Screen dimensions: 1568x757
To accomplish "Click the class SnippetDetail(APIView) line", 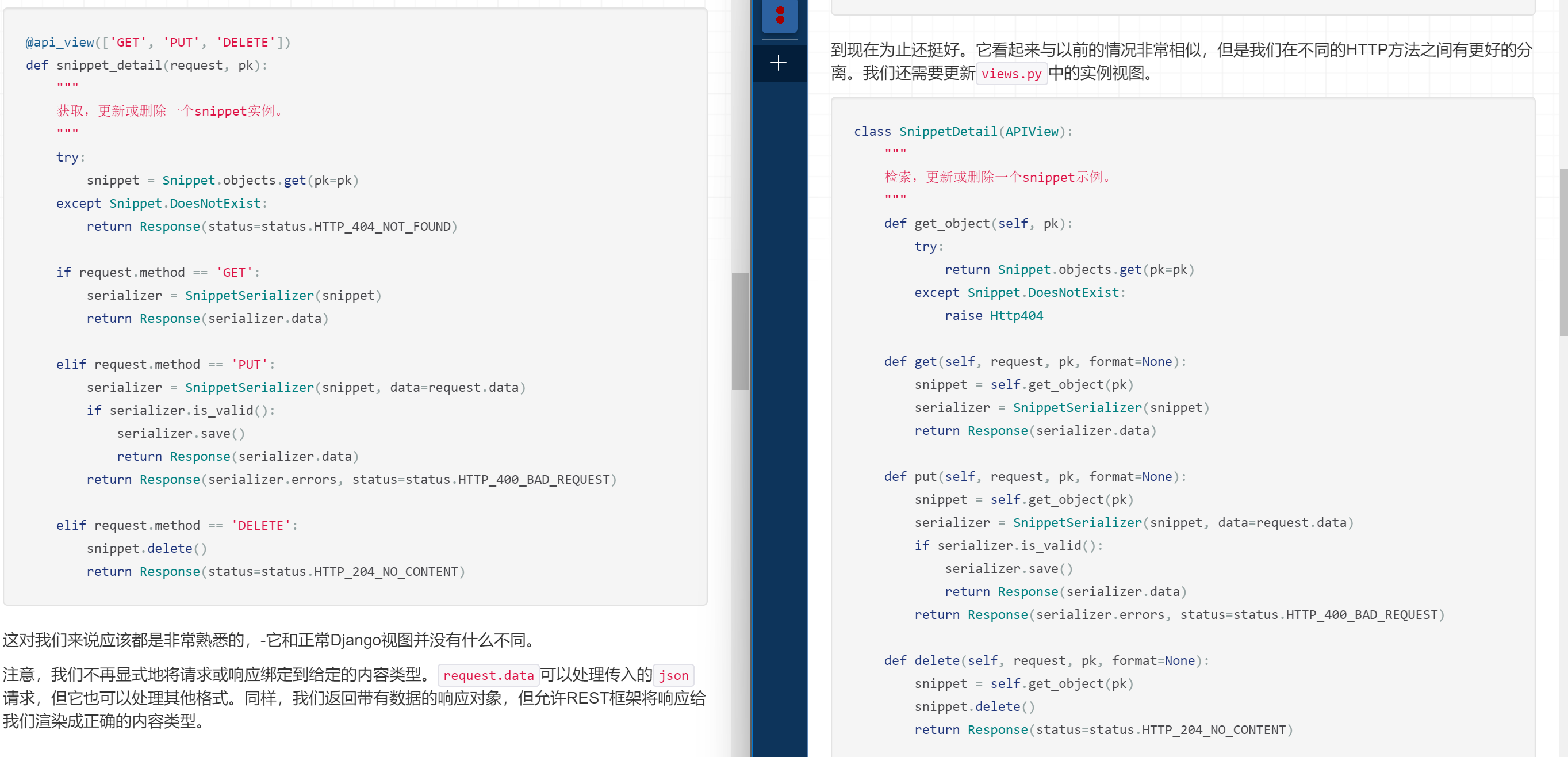I will (963, 132).
